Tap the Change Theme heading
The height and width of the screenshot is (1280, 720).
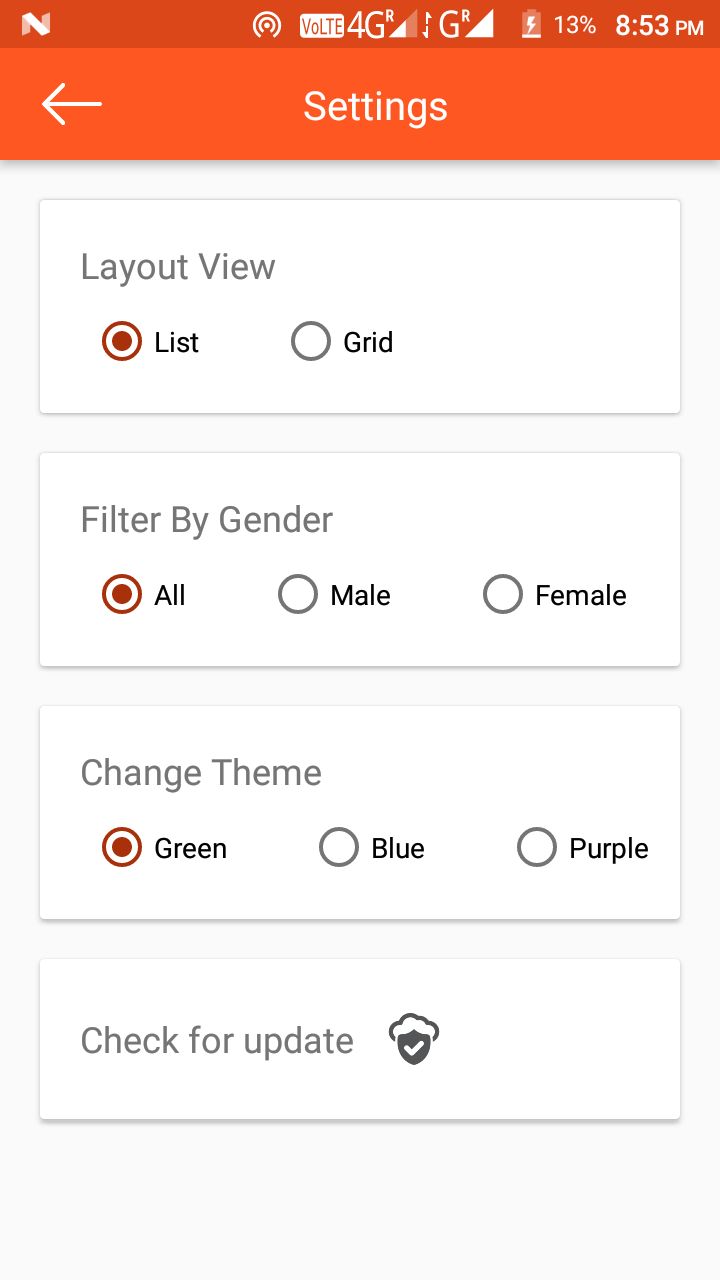coord(201,773)
